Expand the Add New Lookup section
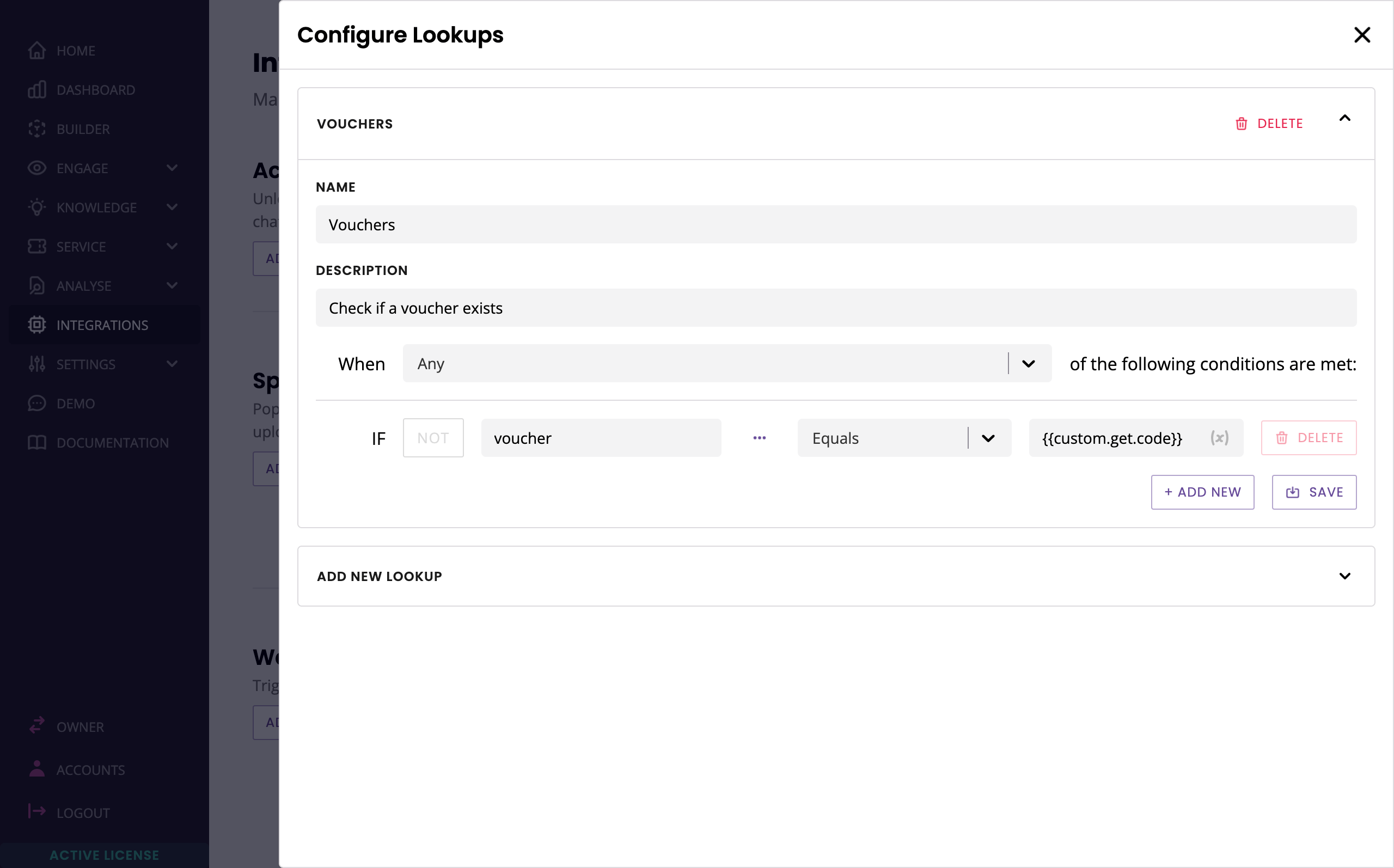1394x868 pixels. [x=1344, y=576]
